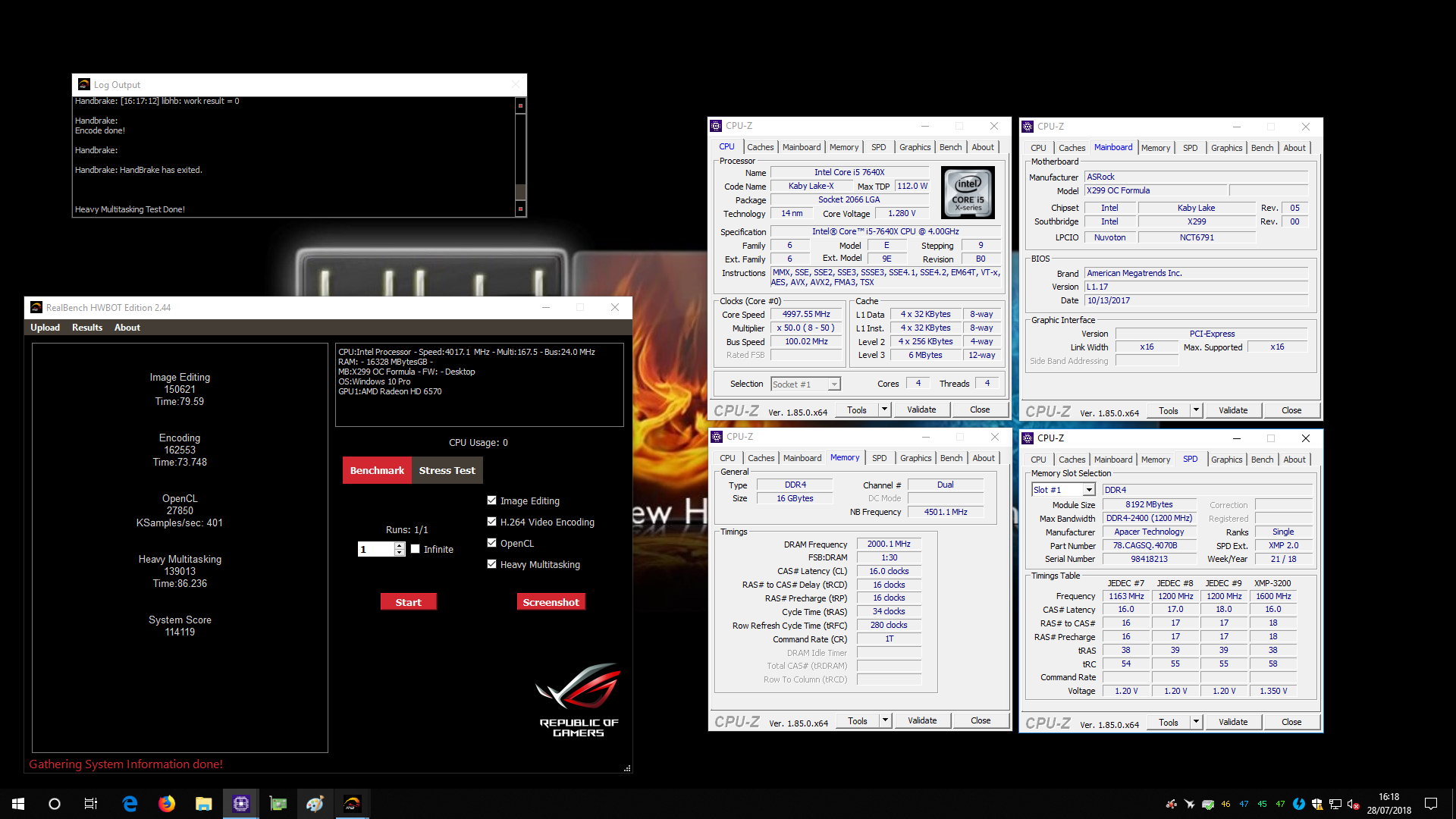Click Close button in CPU-Z SPD window
The width and height of the screenshot is (1456, 819).
coord(1291,722)
